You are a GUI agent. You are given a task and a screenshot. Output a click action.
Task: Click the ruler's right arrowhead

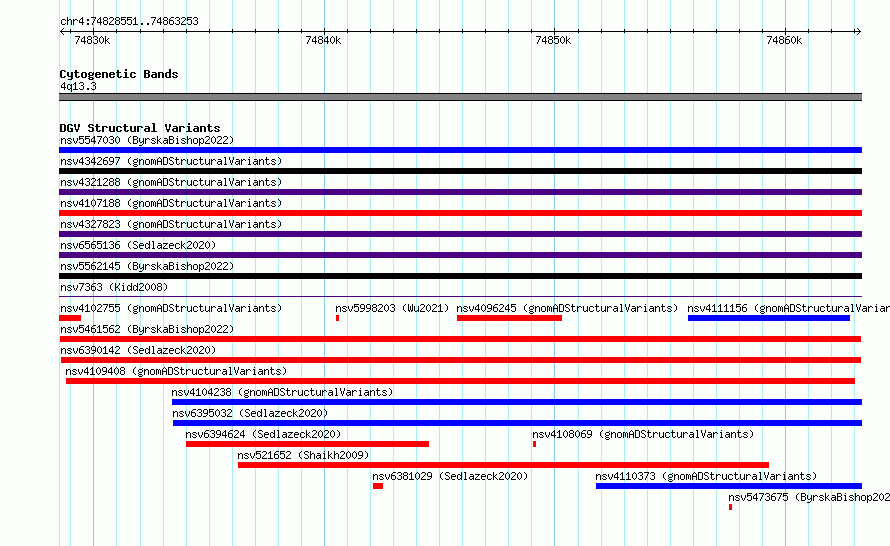pos(858,31)
